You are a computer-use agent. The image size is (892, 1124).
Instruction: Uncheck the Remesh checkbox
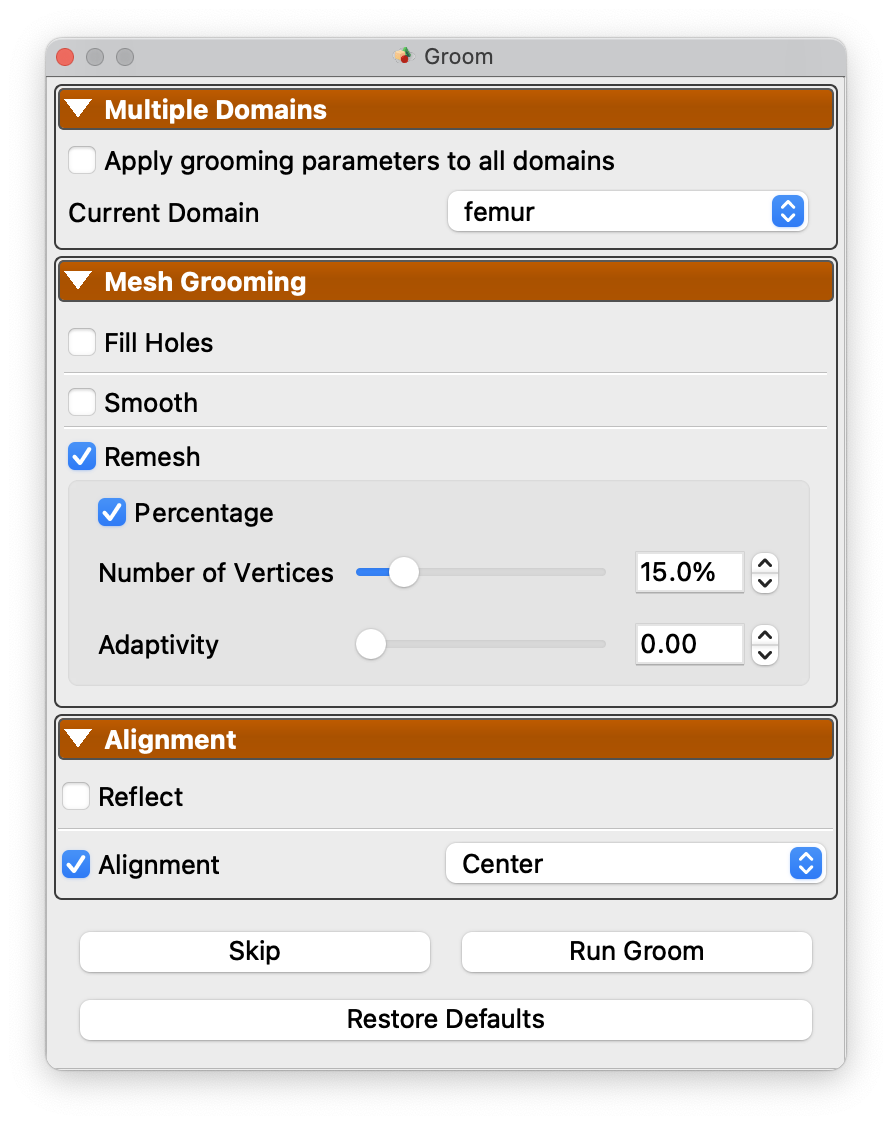(x=82, y=457)
